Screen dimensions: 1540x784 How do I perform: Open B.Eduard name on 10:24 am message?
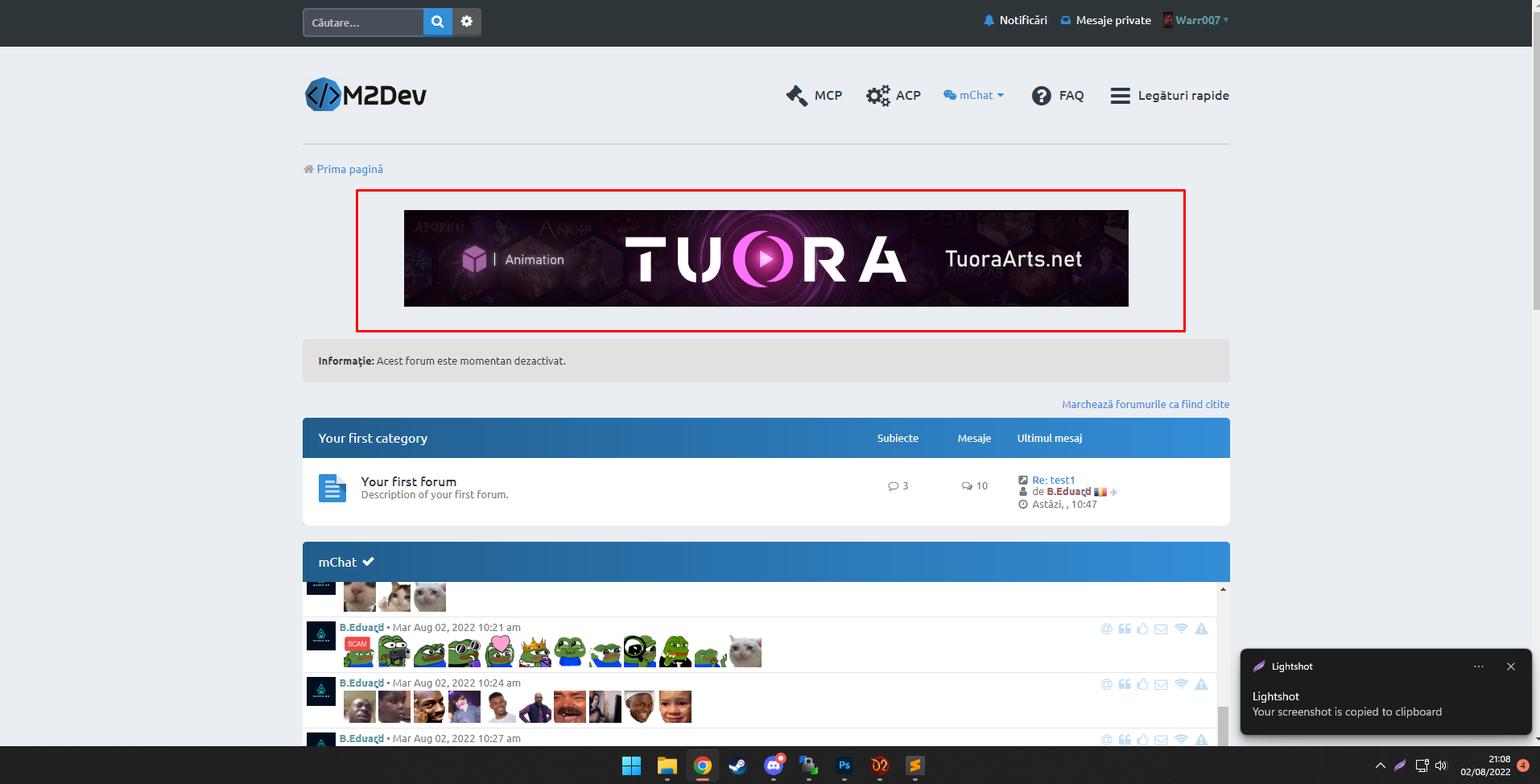pyautogui.click(x=361, y=683)
